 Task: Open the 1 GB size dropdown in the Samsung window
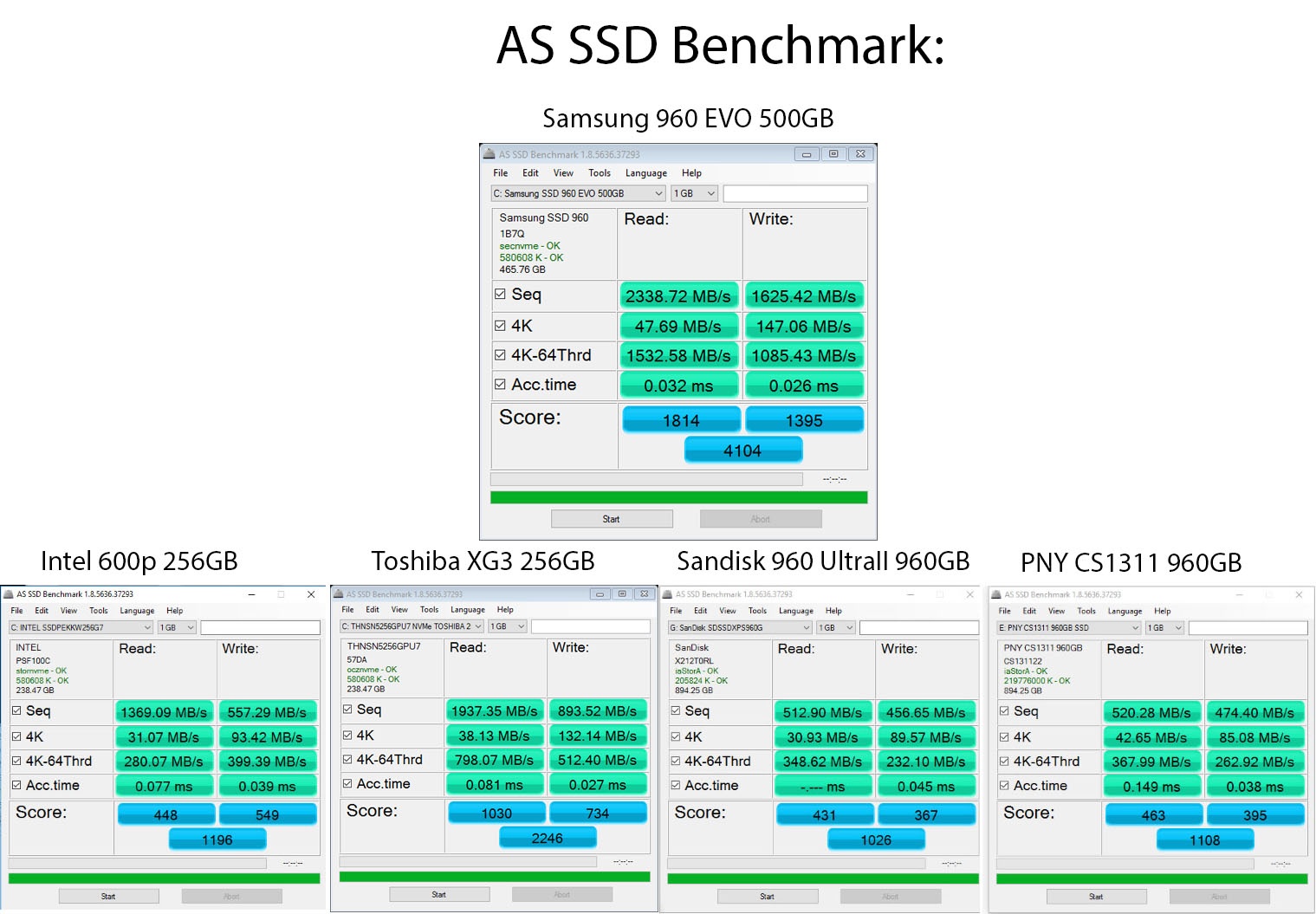click(x=695, y=193)
